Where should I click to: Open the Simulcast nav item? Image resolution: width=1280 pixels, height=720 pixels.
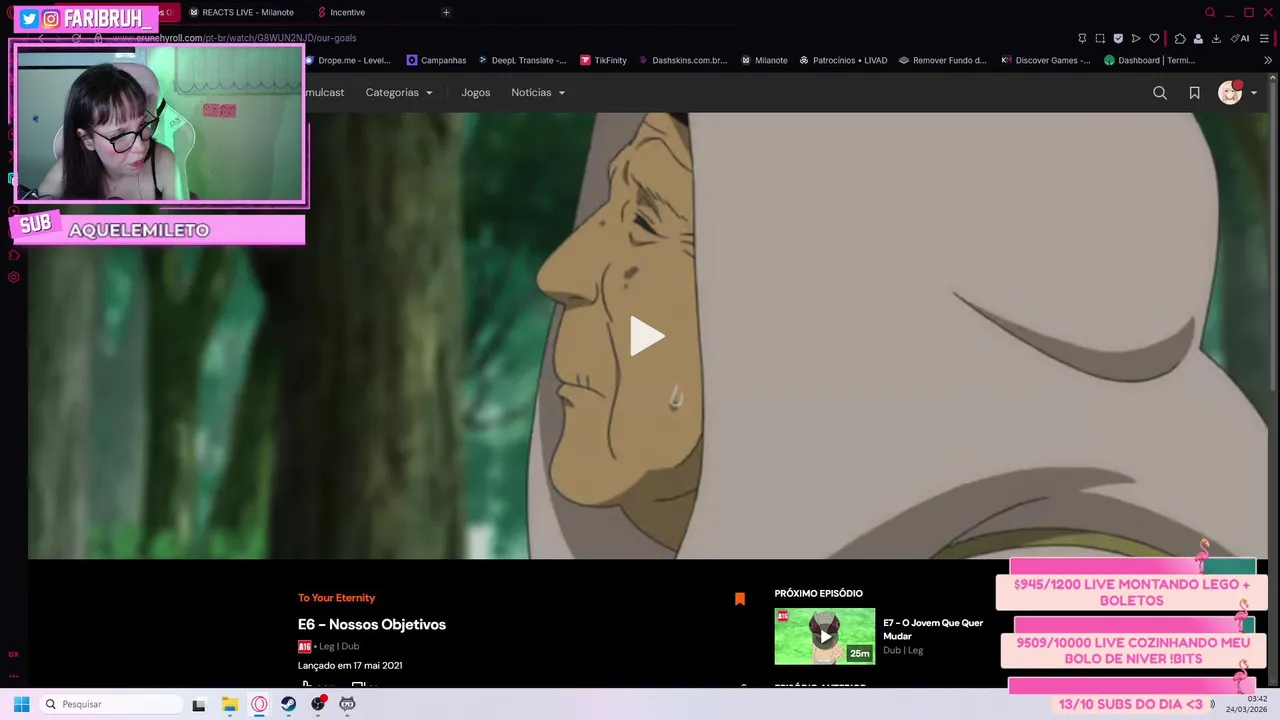click(x=324, y=93)
